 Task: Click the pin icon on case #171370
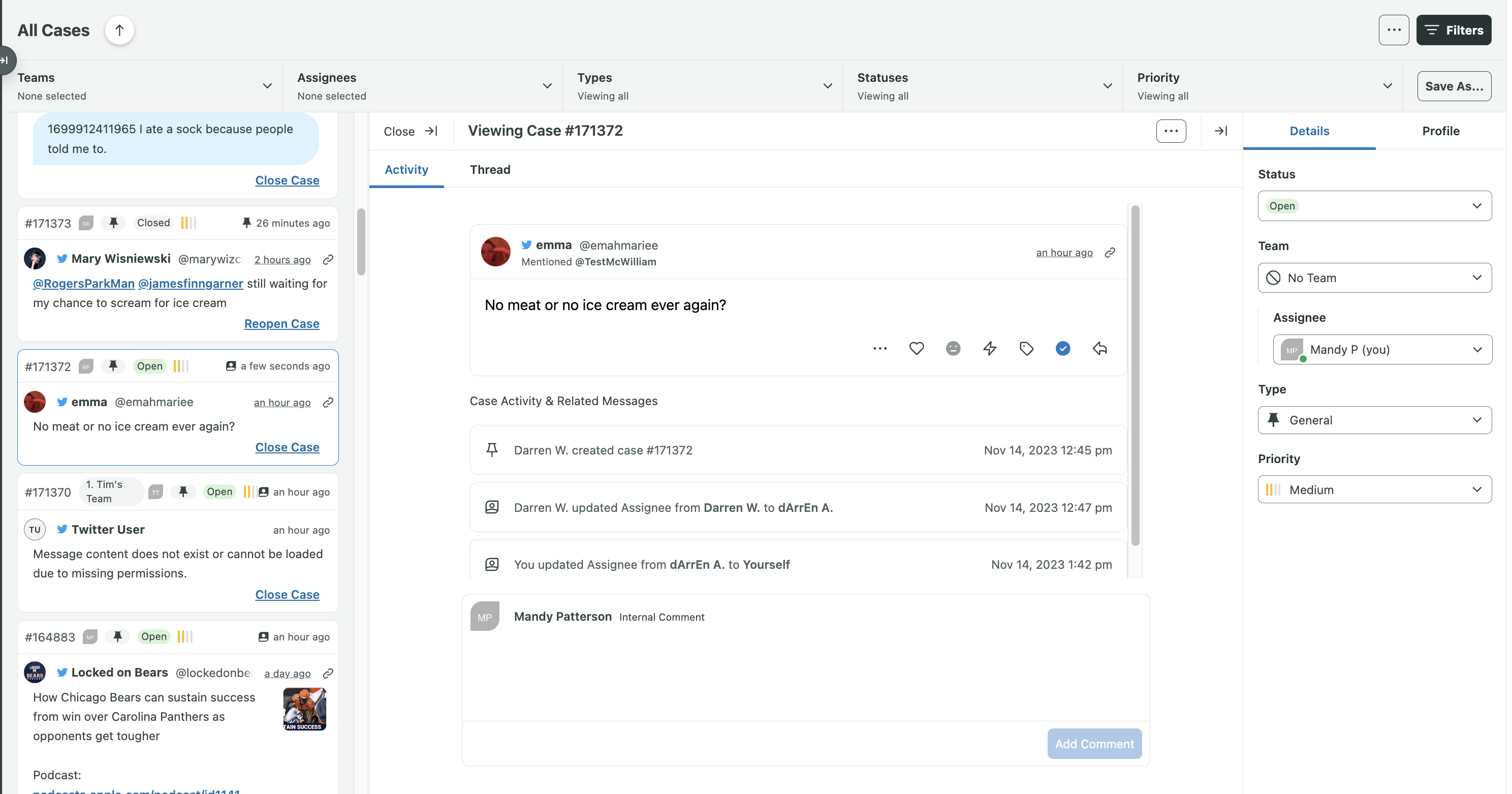click(183, 492)
